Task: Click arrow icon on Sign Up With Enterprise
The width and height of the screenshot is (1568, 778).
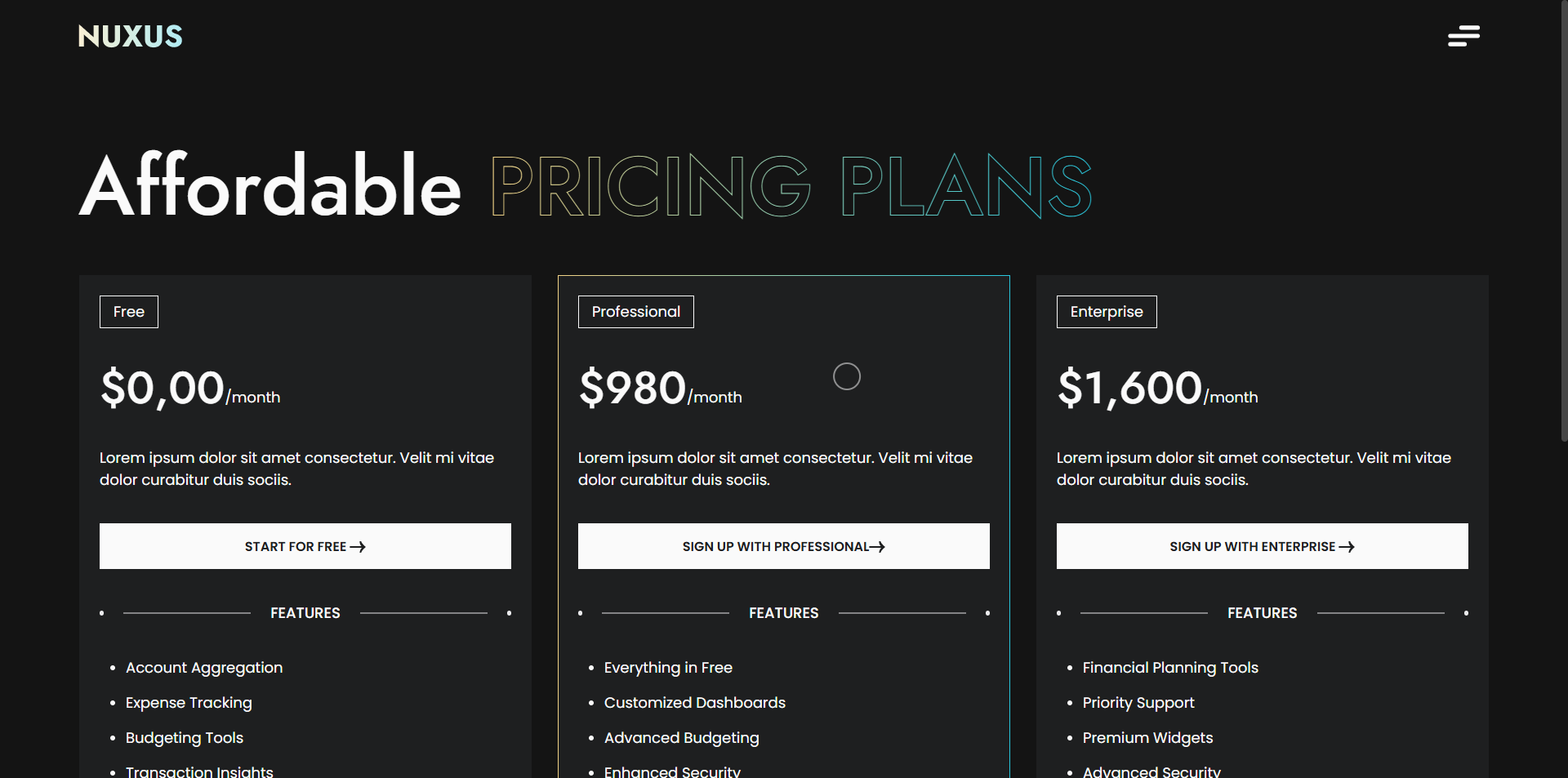Action: (1347, 547)
